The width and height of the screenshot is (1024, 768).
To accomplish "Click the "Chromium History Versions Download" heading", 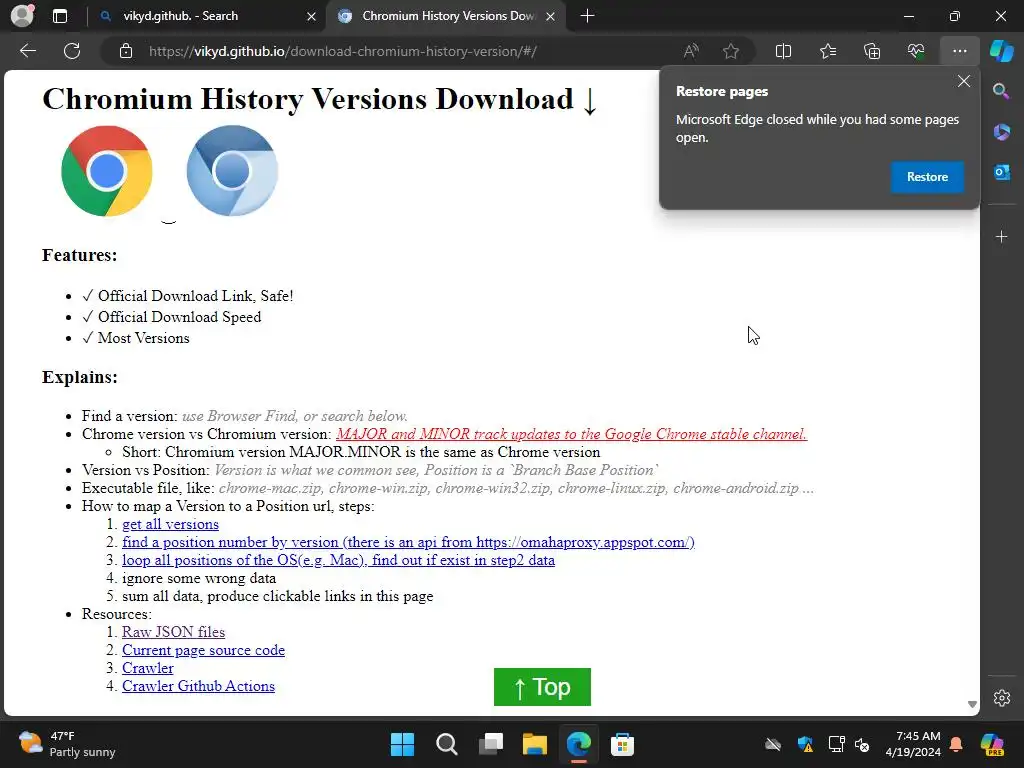I will (320, 99).
